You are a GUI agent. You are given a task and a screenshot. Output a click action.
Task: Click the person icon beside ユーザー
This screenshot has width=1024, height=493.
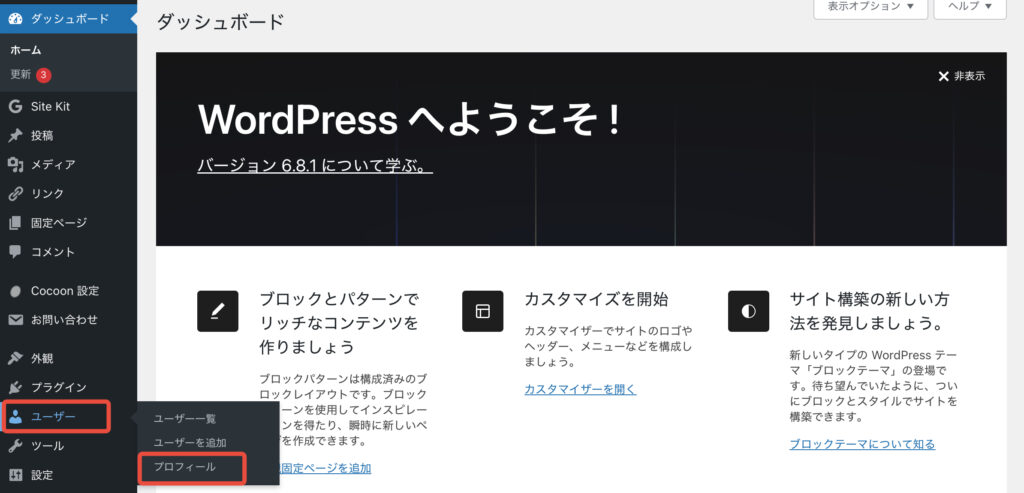pyautogui.click(x=15, y=417)
